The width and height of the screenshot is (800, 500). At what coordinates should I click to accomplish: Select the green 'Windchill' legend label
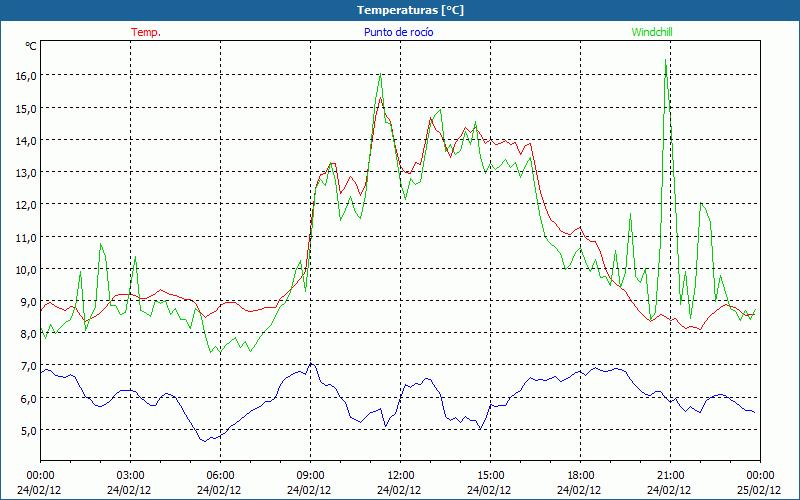(652, 32)
